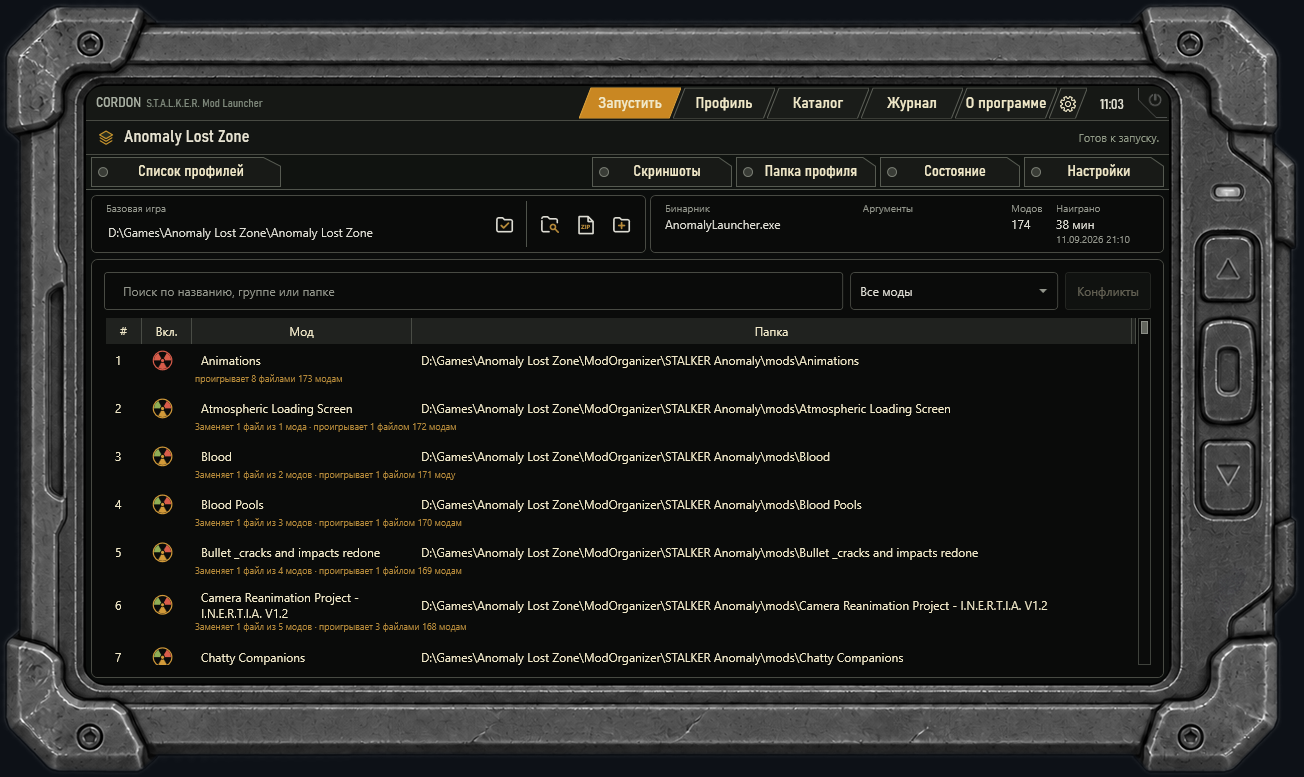Click the Готов к запуску status text
The image size is (1304, 777).
(x=1118, y=138)
